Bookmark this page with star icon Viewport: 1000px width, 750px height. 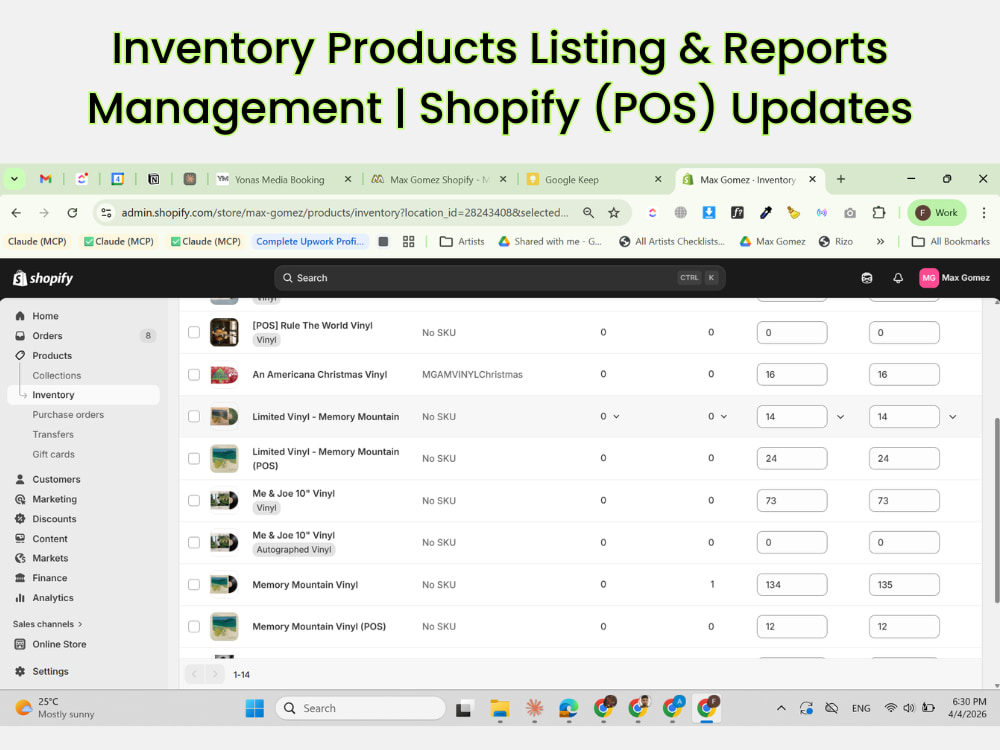(614, 213)
